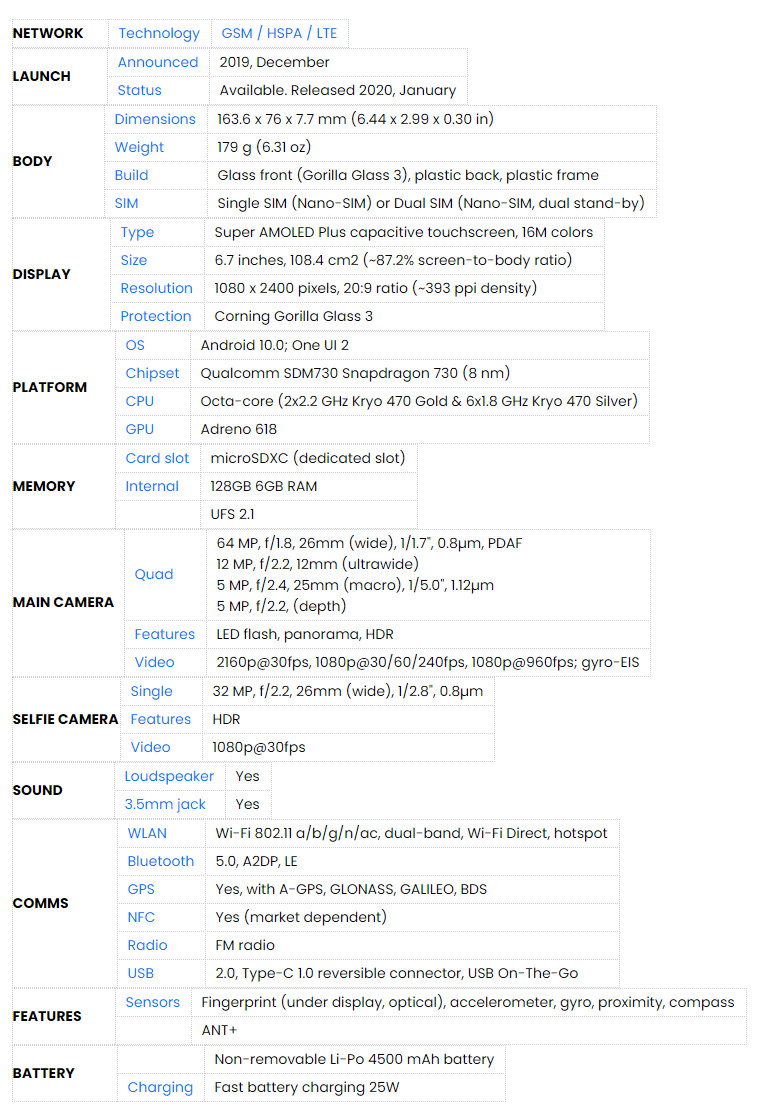
Task: Click the GPU spec link
Action: (140, 429)
